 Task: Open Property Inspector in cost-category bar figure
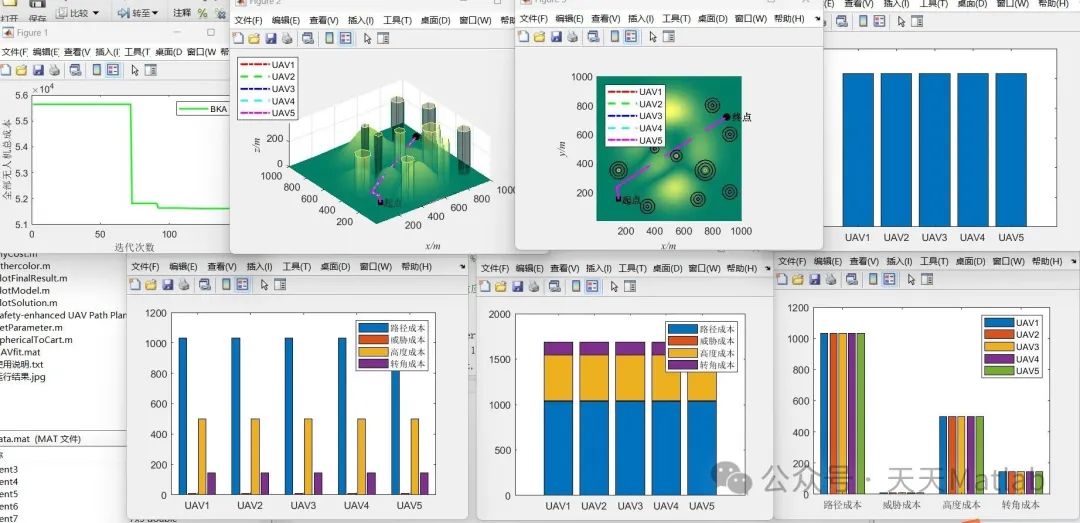pyautogui.click(x=928, y=279)
